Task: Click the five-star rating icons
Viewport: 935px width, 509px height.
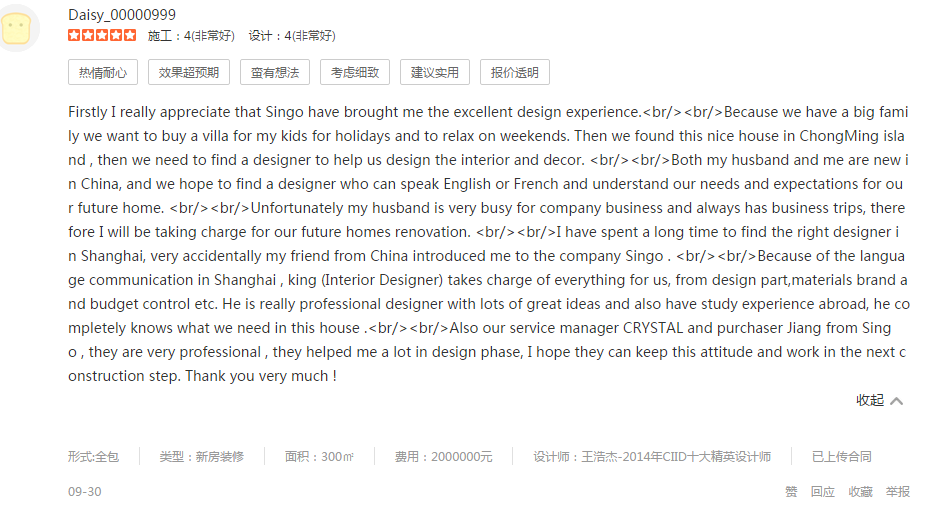Action: [x=102, y=36]
